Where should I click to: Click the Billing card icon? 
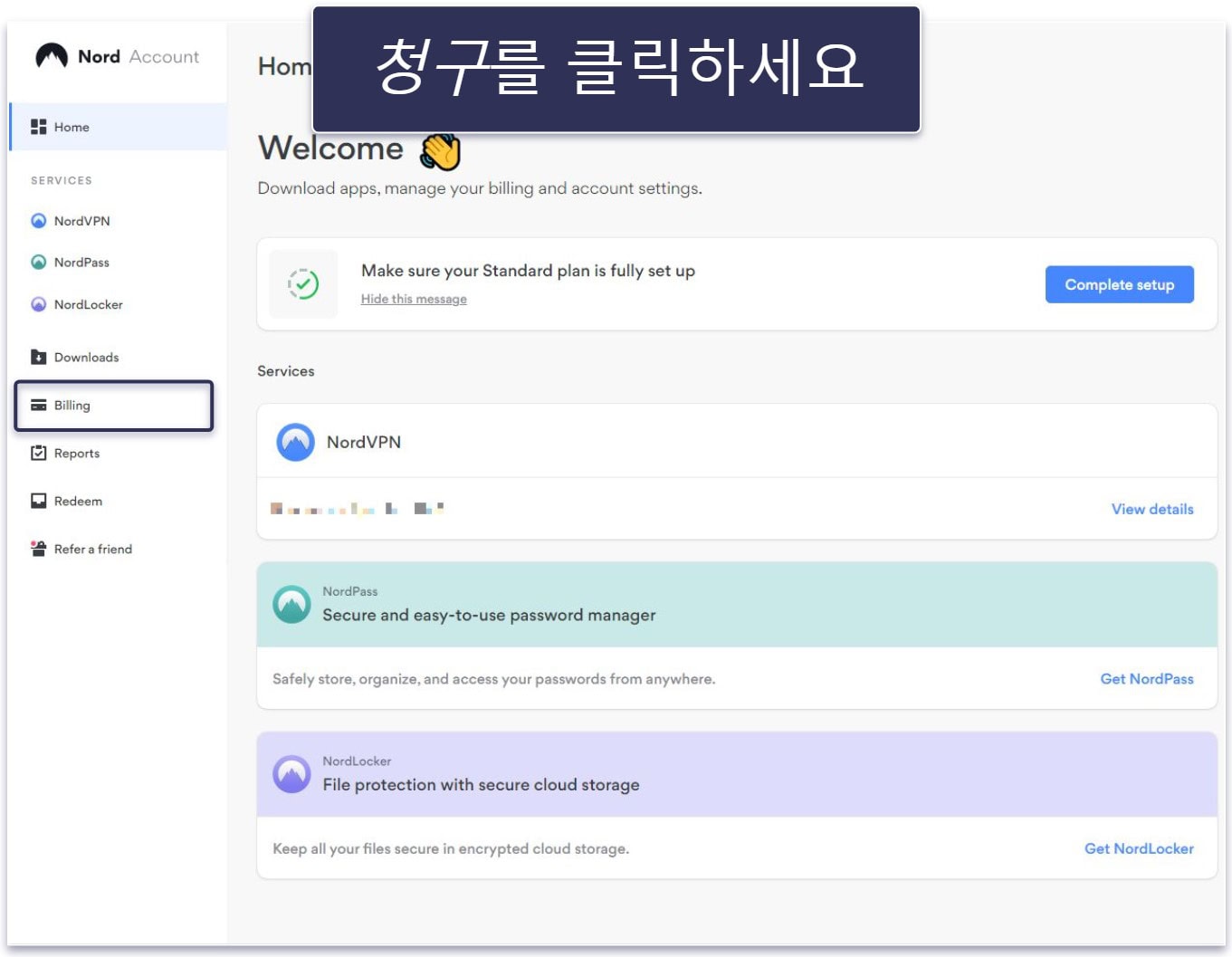pos(38,406)
